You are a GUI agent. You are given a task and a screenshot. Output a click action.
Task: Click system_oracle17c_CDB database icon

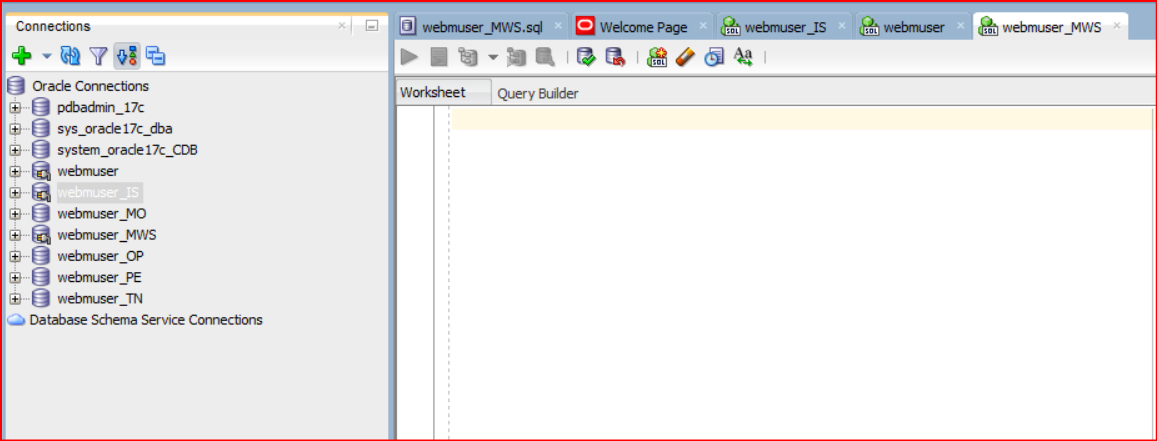(41, 150)
